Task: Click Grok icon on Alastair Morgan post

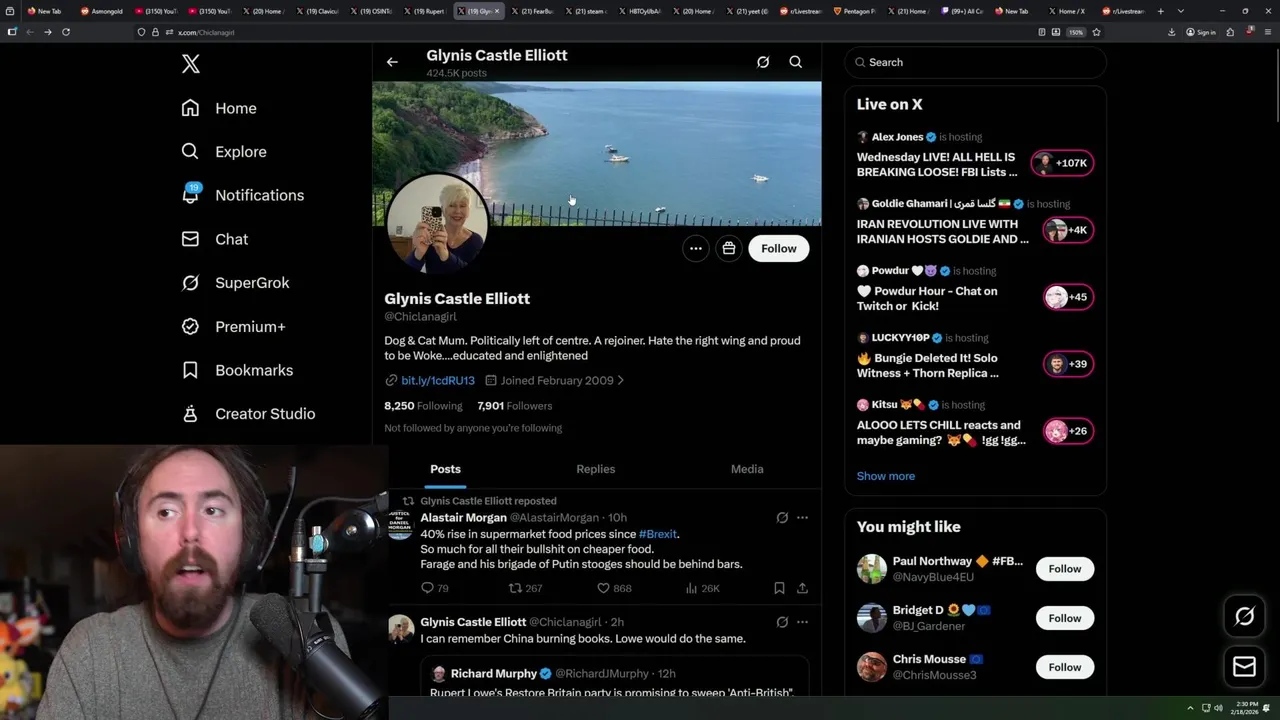Action: [782, 518]
